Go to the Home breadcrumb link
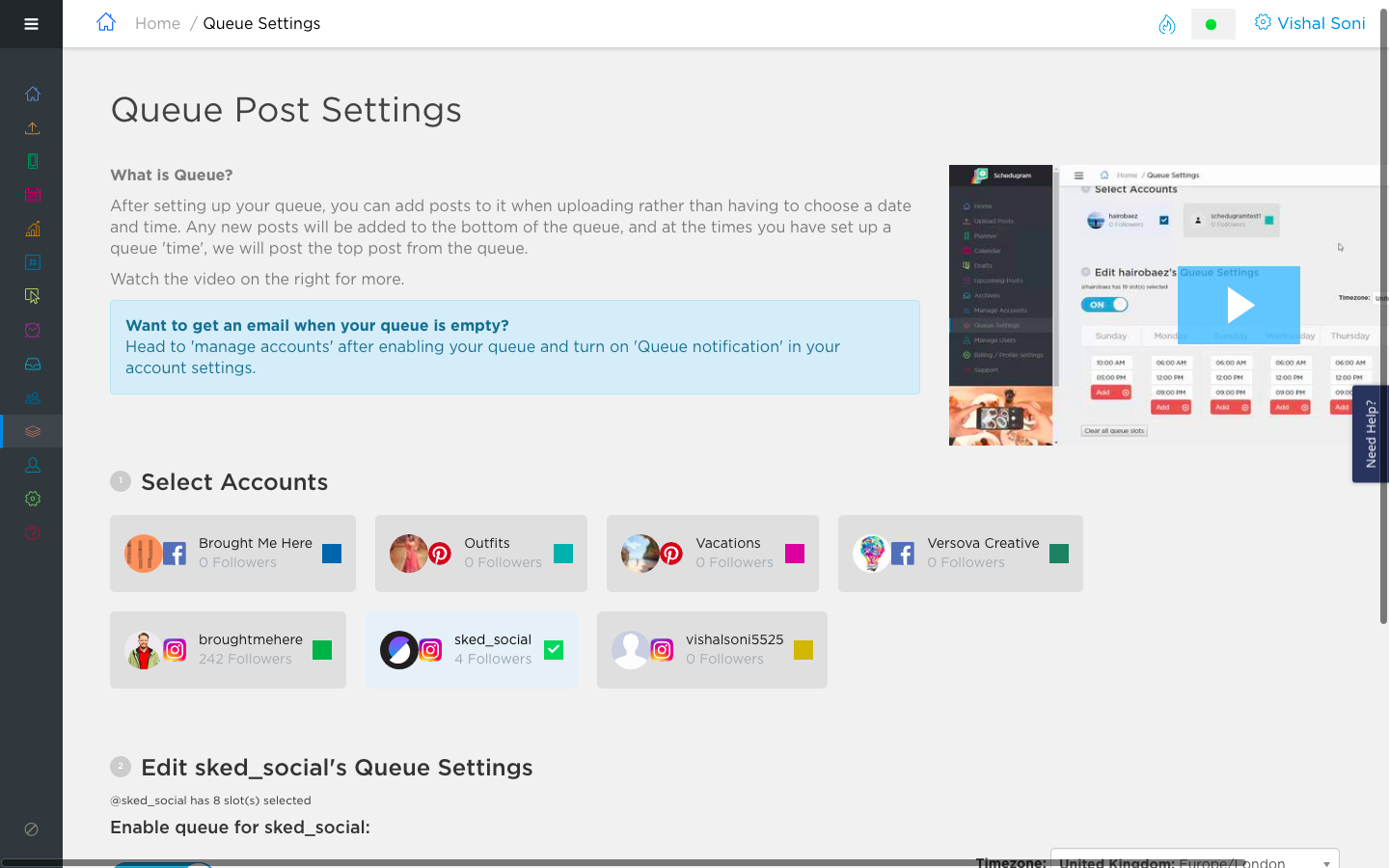Viewport: 1389px width, 868px height. click(x=157, y=23)
